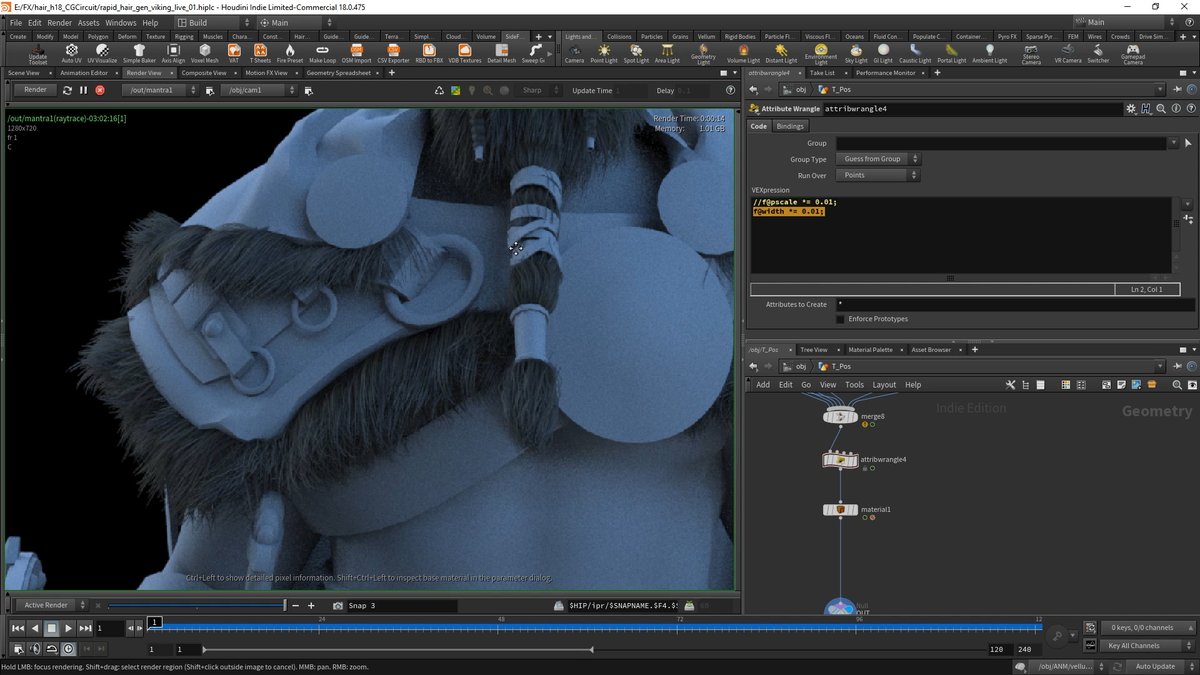This screenshot has width=1200, height=675.
Task: Switch to the Bindings tab
Action: pos(790,126)
